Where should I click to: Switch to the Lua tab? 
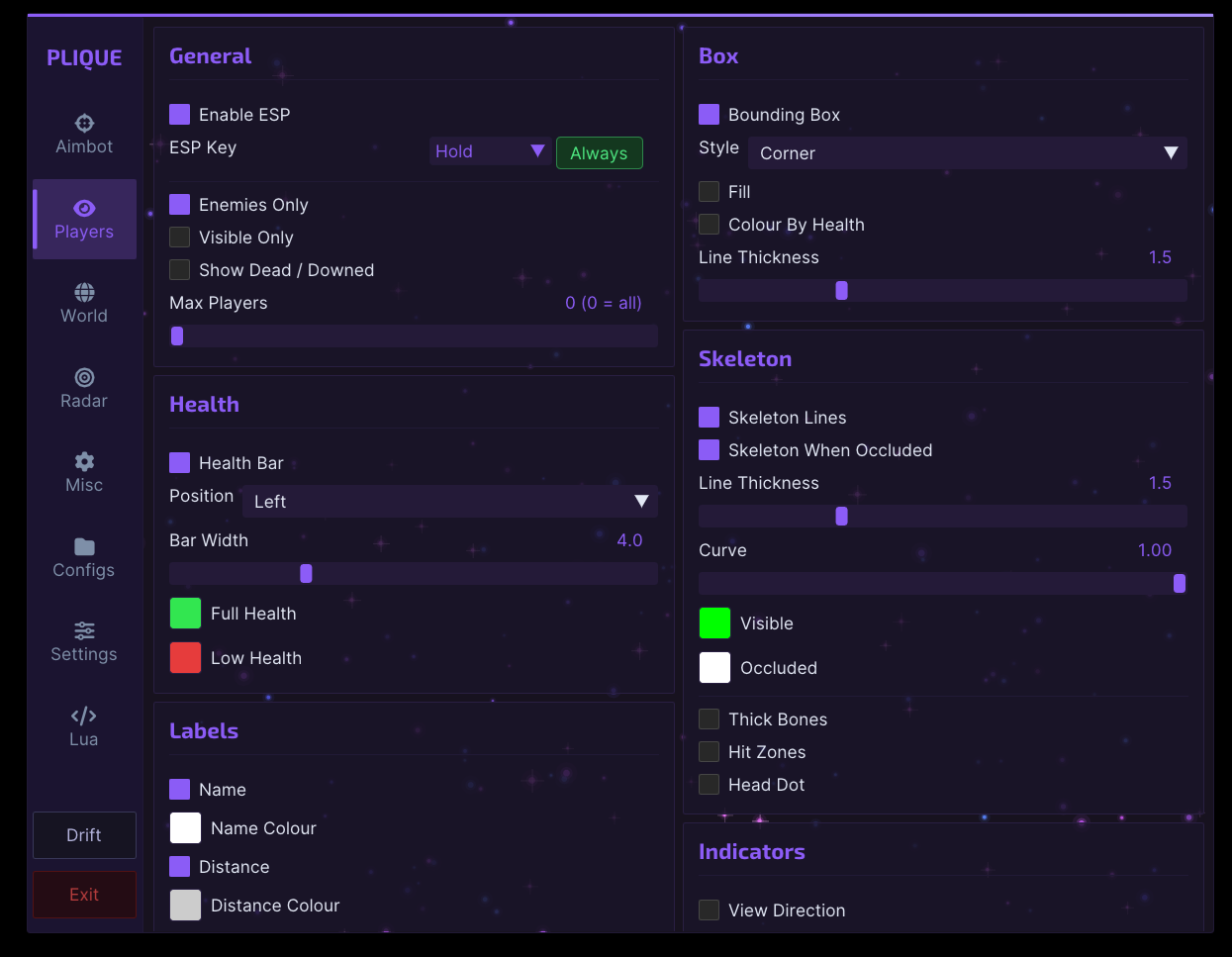(x=84, y=727)
